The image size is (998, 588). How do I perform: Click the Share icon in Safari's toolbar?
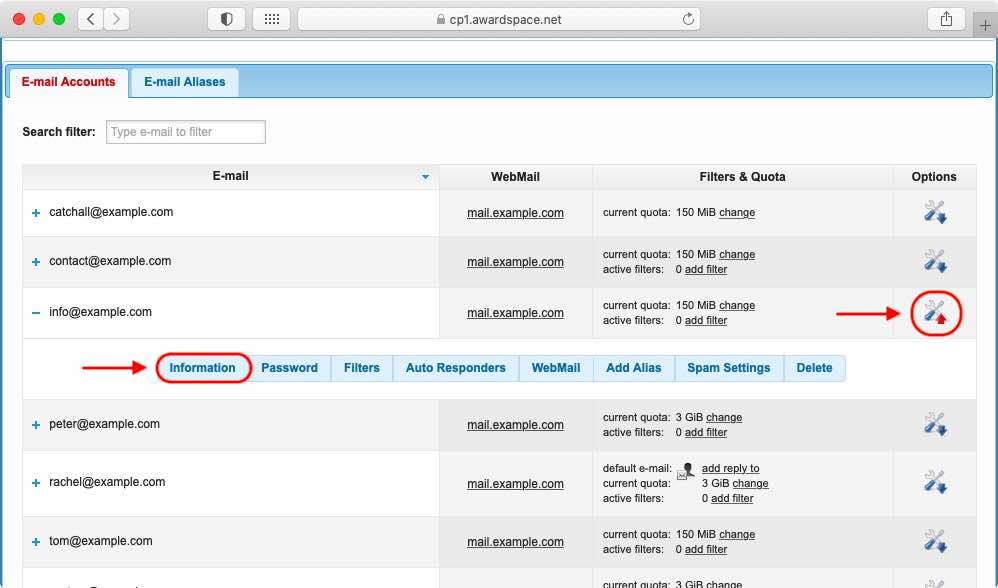(946, 18)
